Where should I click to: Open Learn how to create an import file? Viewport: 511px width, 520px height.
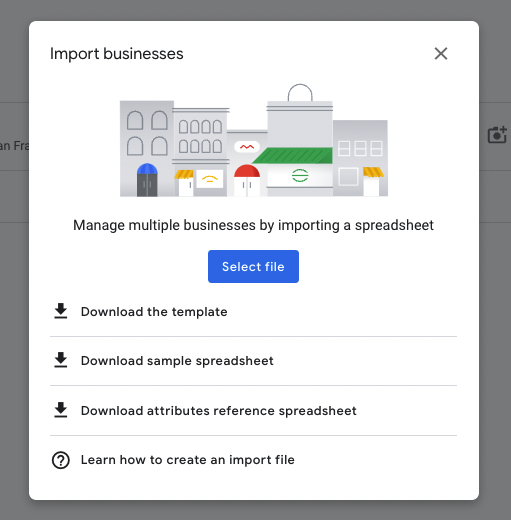[188, 460]
